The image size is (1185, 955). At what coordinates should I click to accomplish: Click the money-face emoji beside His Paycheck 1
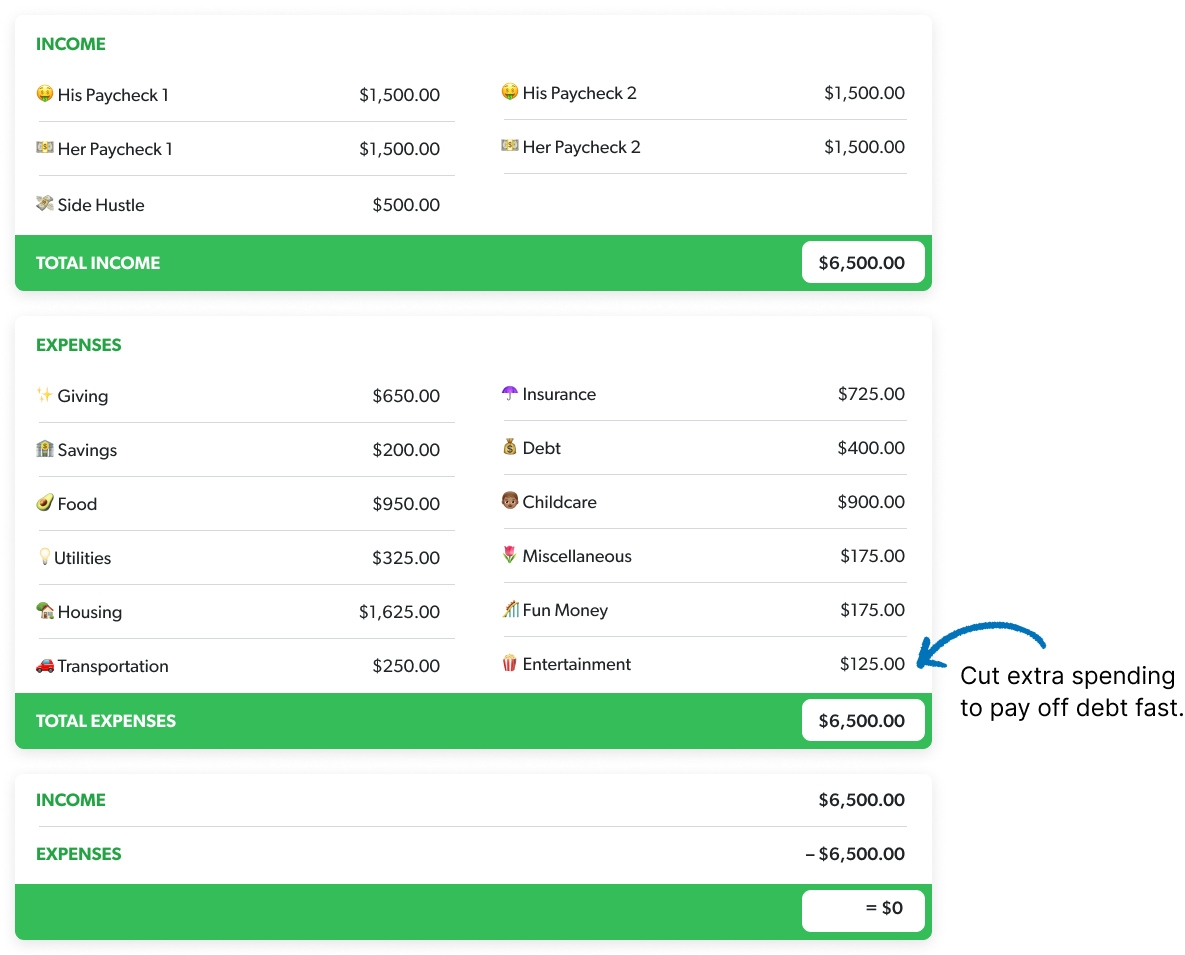[45, 95]
